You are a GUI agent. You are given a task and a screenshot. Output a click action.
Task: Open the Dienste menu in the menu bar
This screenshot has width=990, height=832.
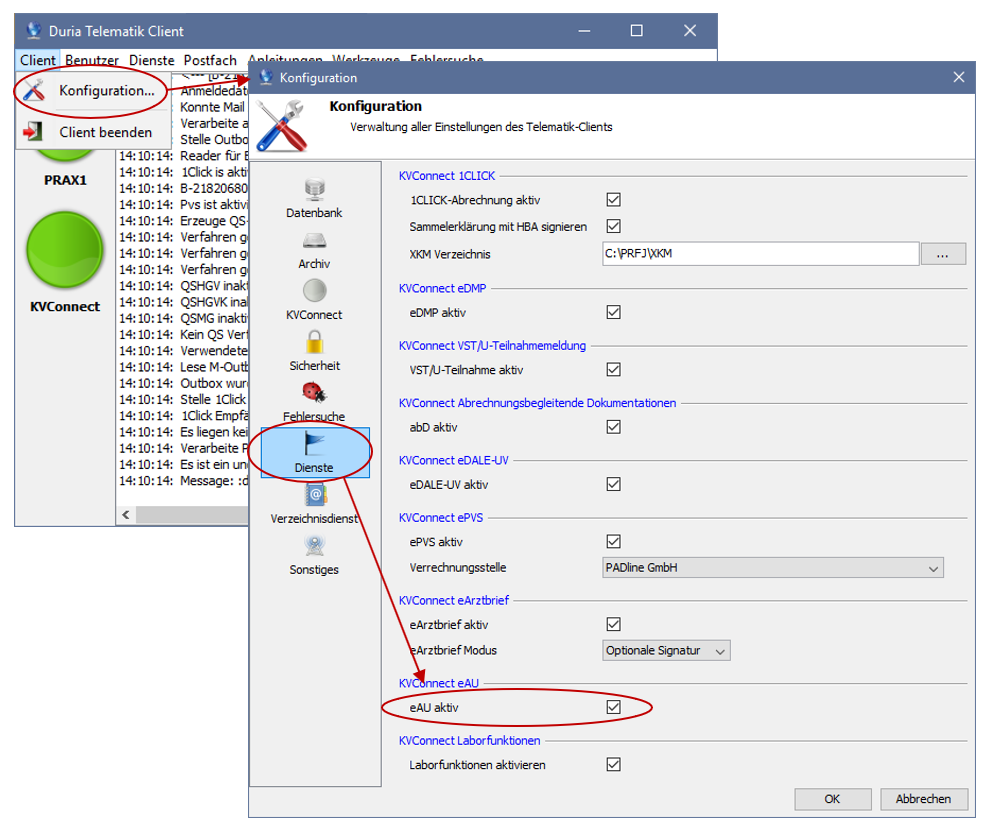pyautogui.click(x=152, y=60)
